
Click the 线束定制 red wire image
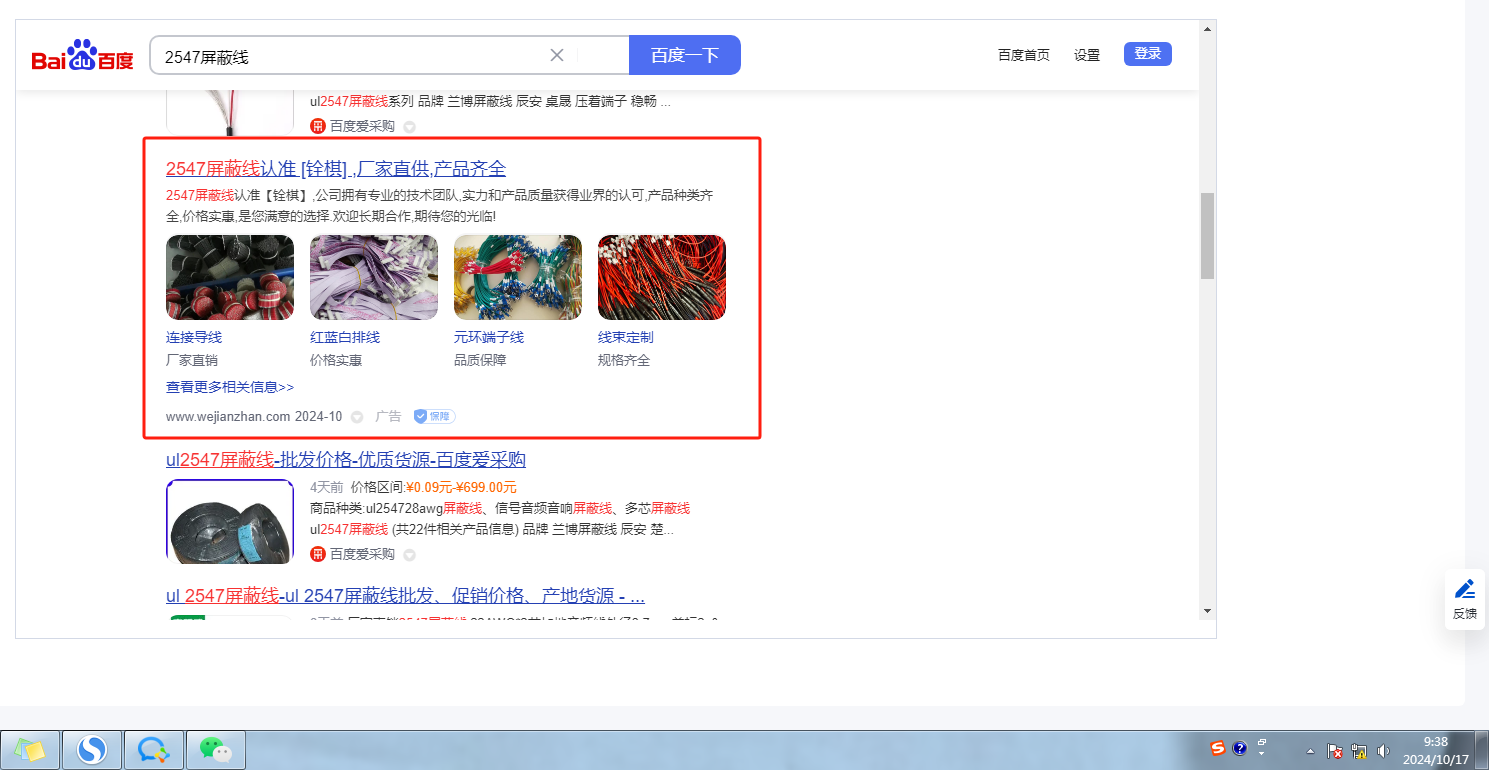click(x=662, y=278)
